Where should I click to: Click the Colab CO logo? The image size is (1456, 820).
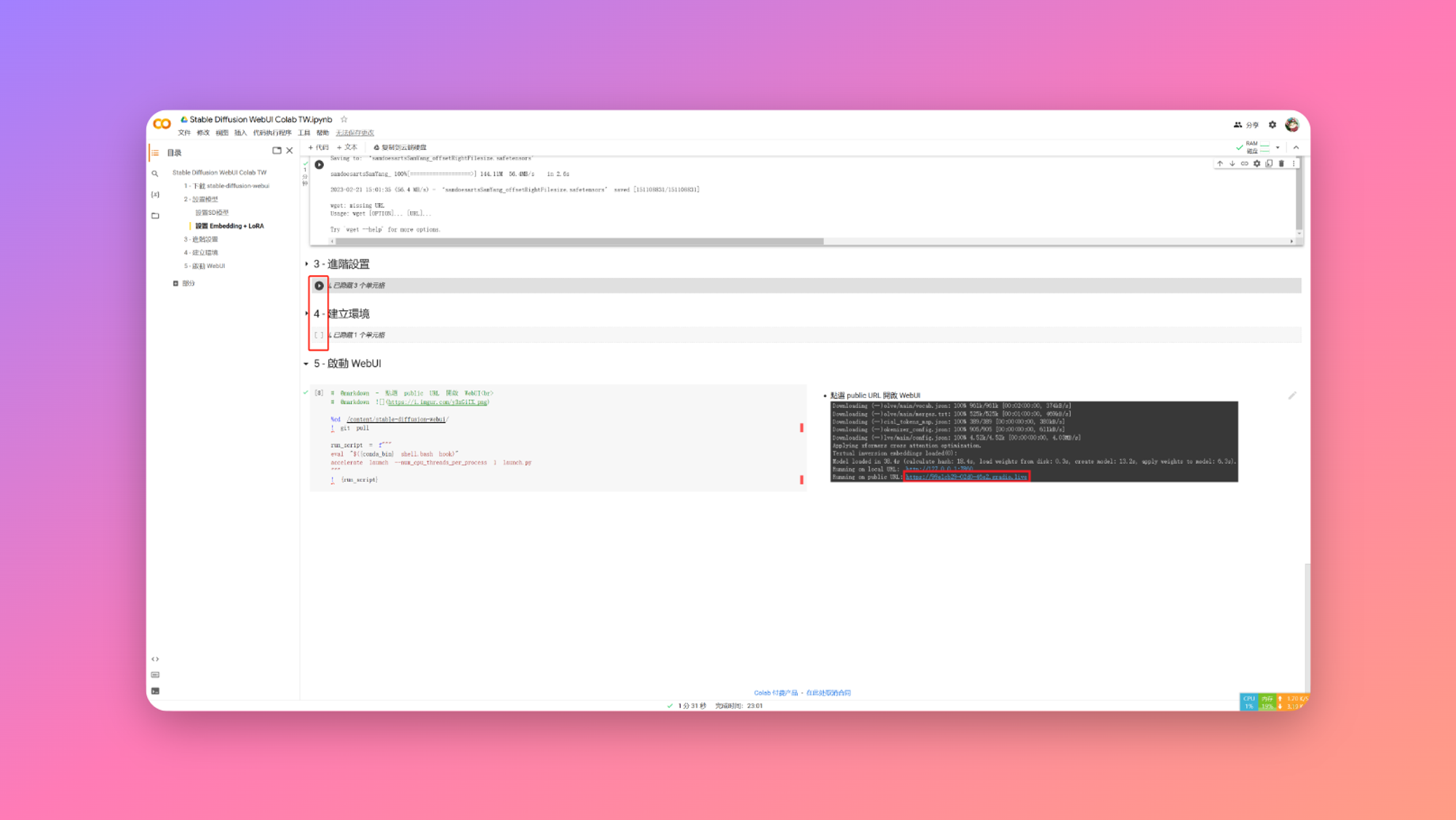162,124
